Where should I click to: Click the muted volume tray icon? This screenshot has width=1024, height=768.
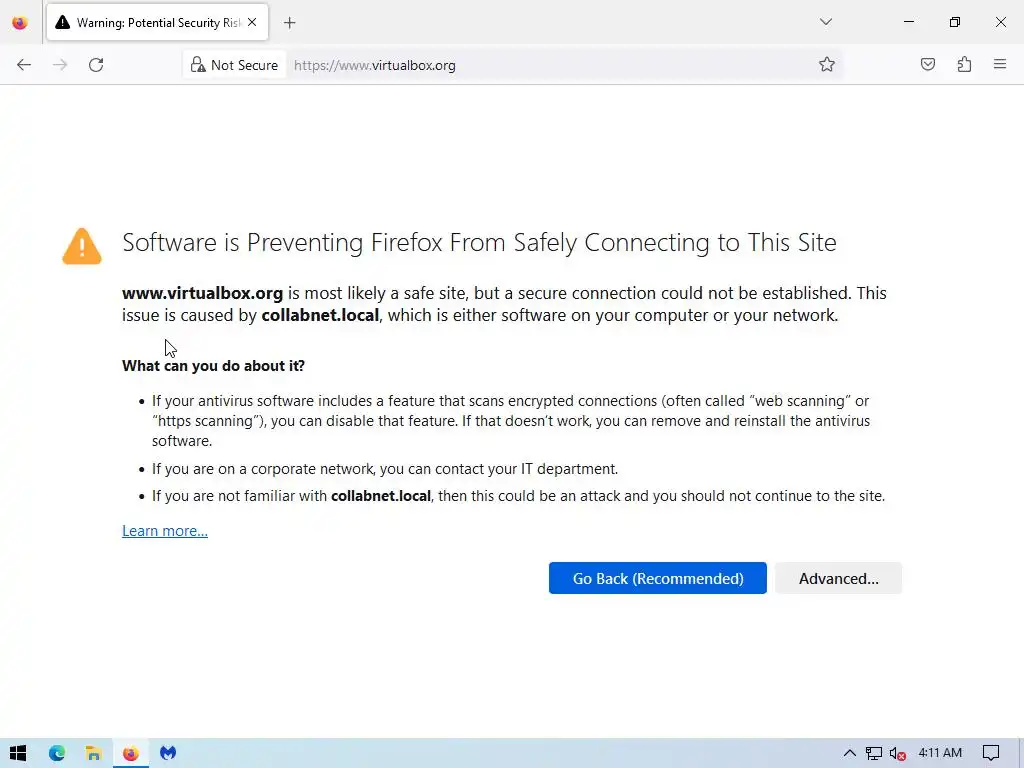(898, 753)
